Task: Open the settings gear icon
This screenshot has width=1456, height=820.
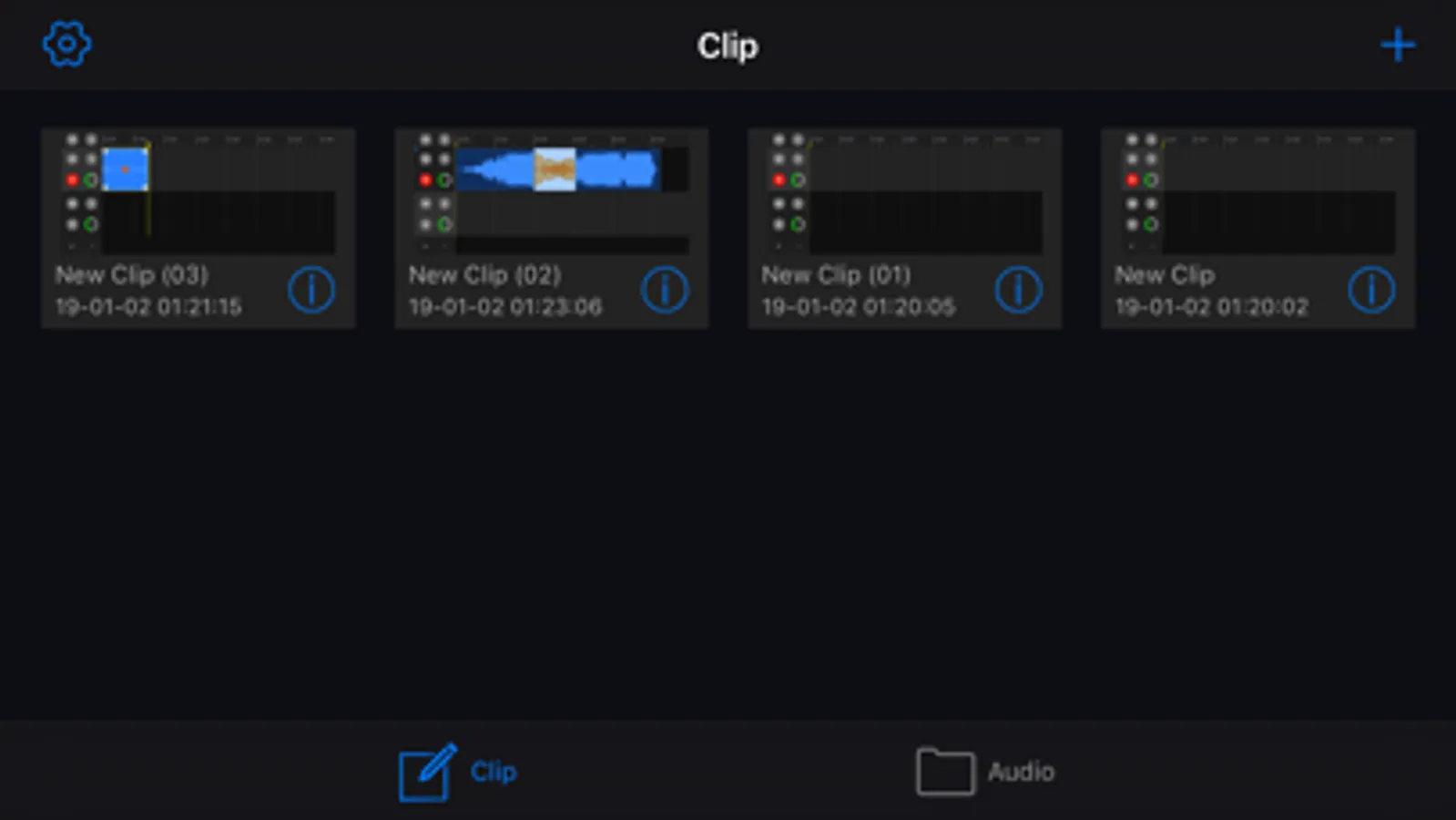Action: coord(66,44)
